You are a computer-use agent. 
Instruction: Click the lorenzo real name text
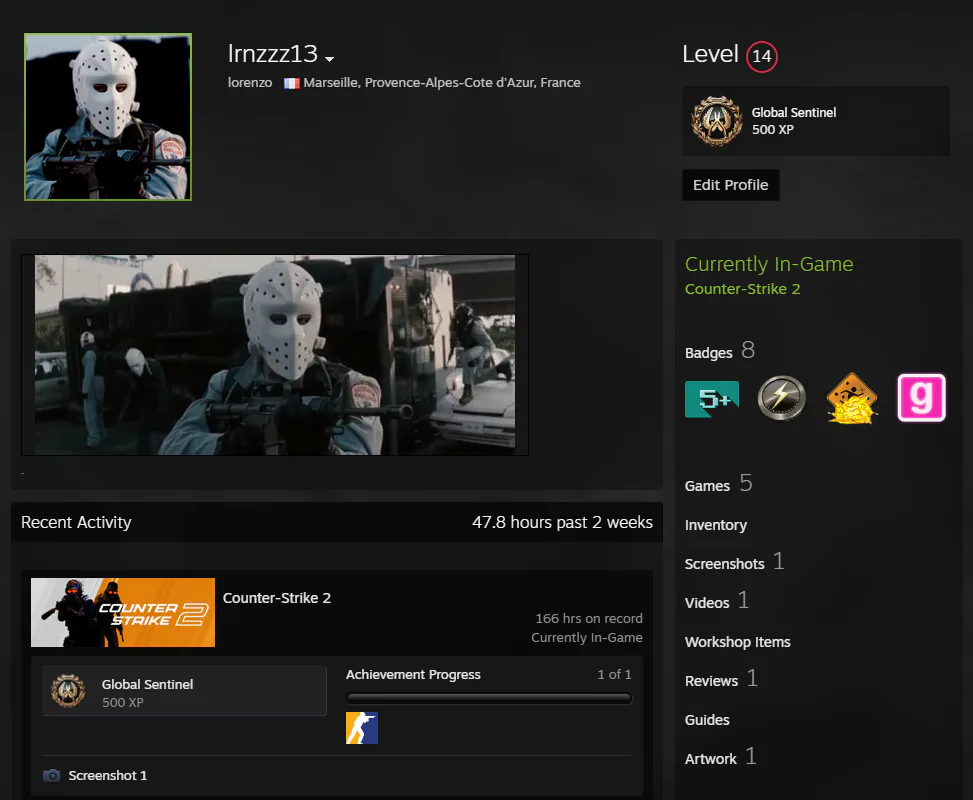pos(250,83)
